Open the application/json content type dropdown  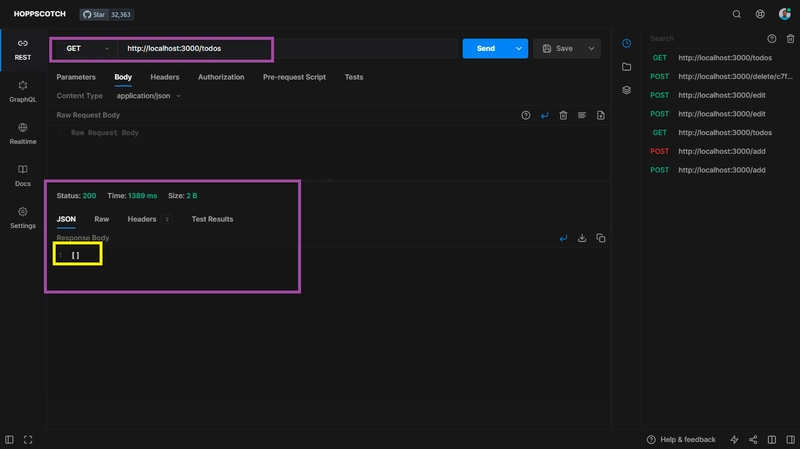point(148,96)
